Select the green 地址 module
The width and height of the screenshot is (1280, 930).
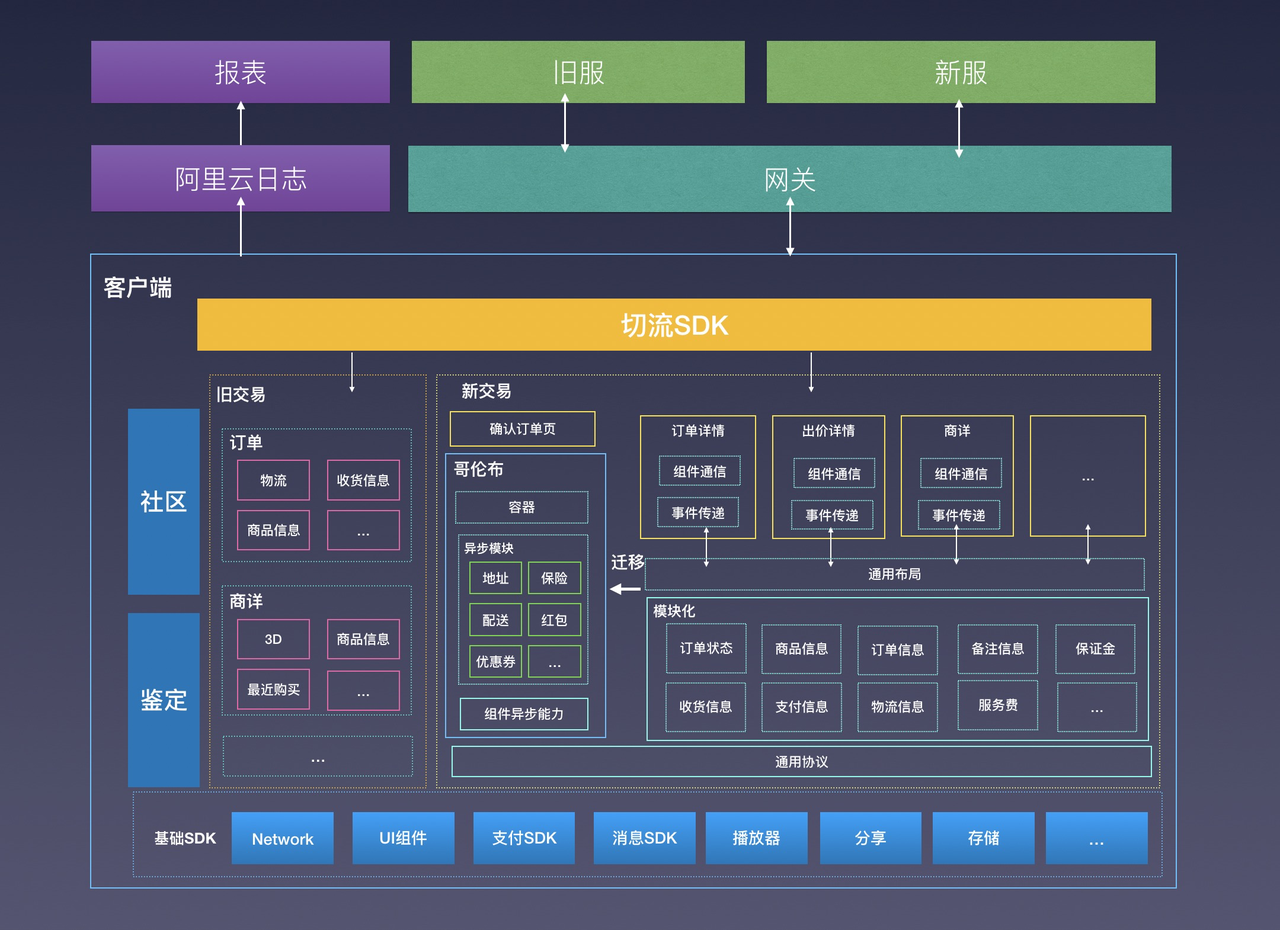tap(496, 578)
